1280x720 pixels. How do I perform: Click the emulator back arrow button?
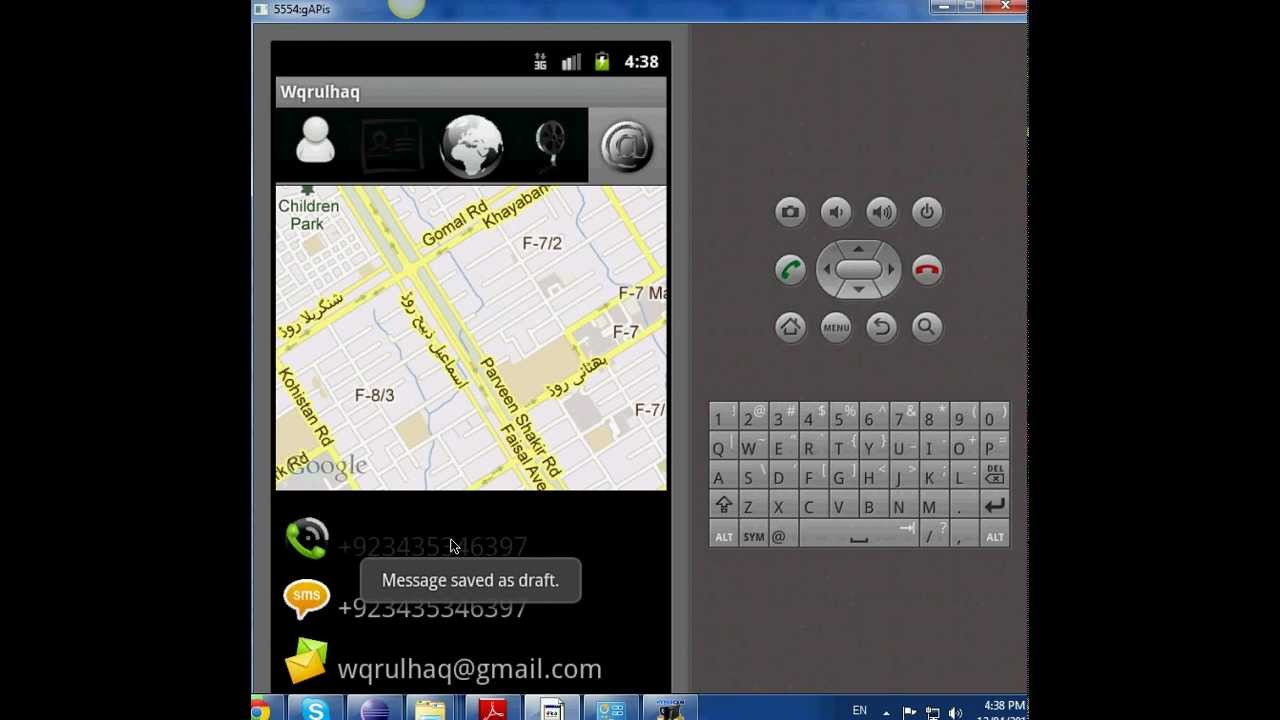pos(881,327)
